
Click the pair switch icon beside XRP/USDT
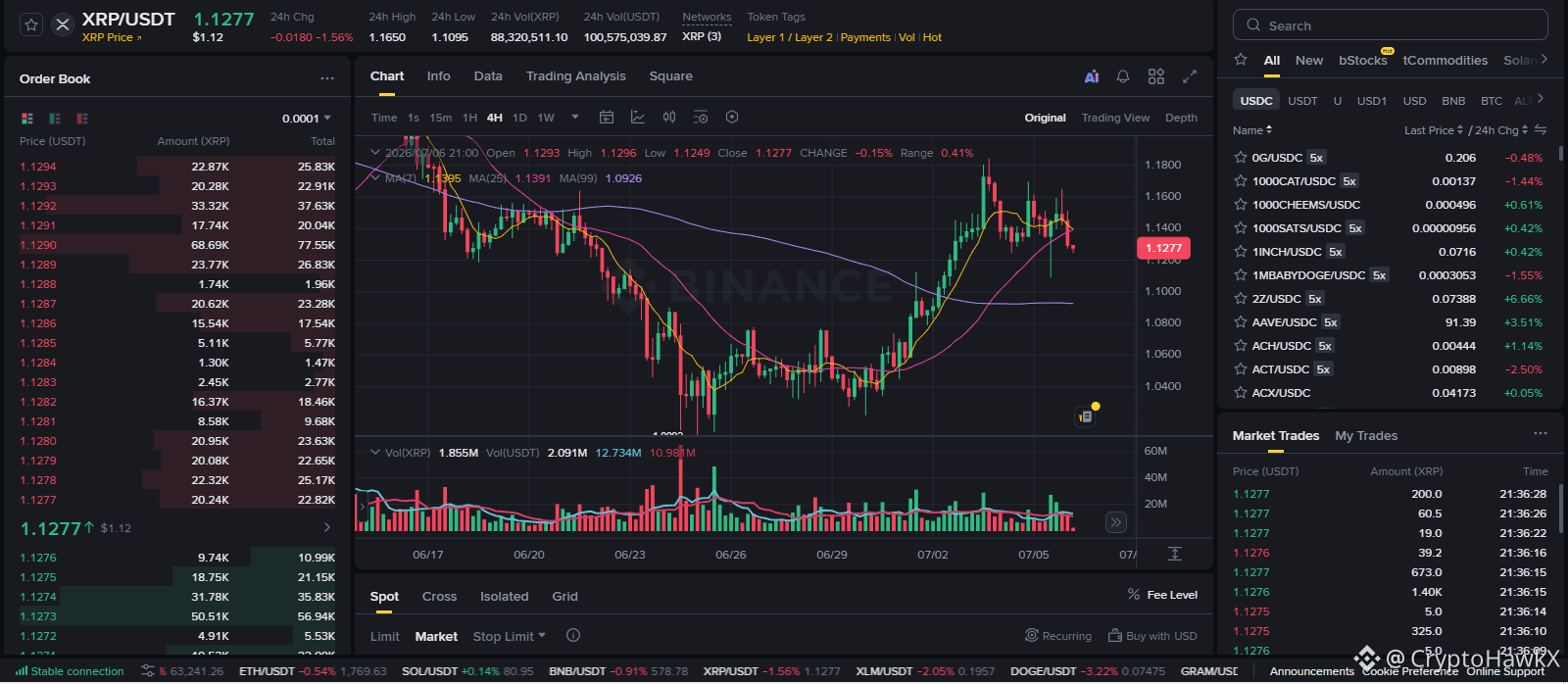(x=63, y=25)
